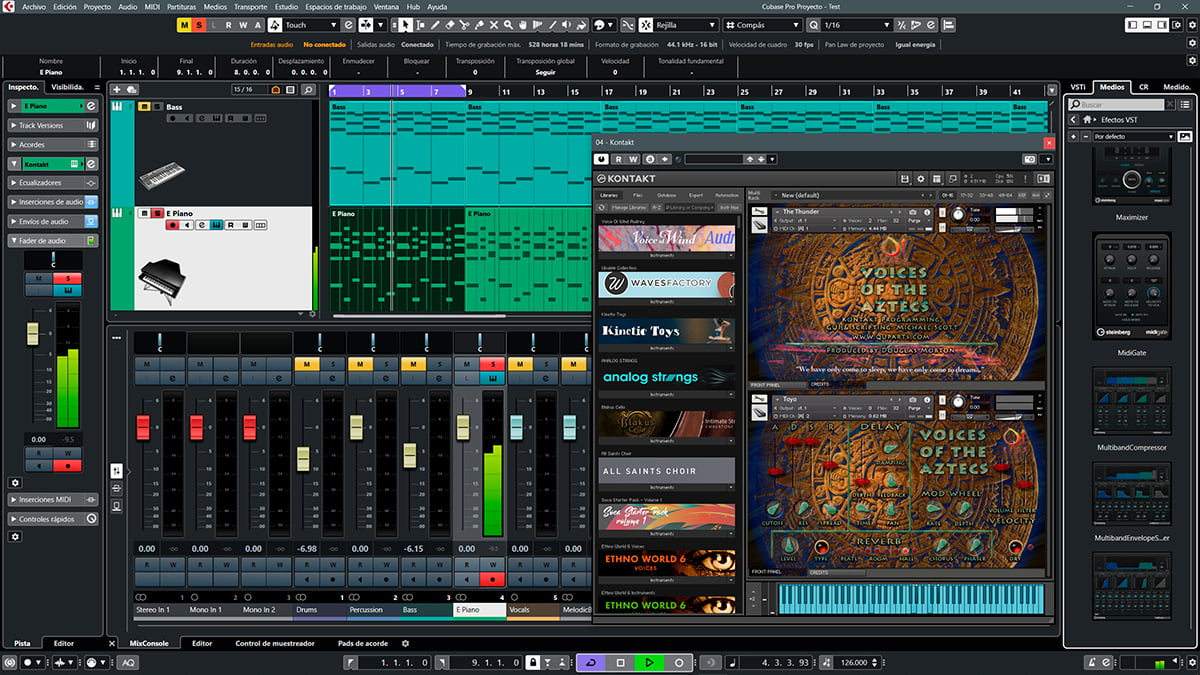Click the Home icon in Medios panel

click(1087, 120)
